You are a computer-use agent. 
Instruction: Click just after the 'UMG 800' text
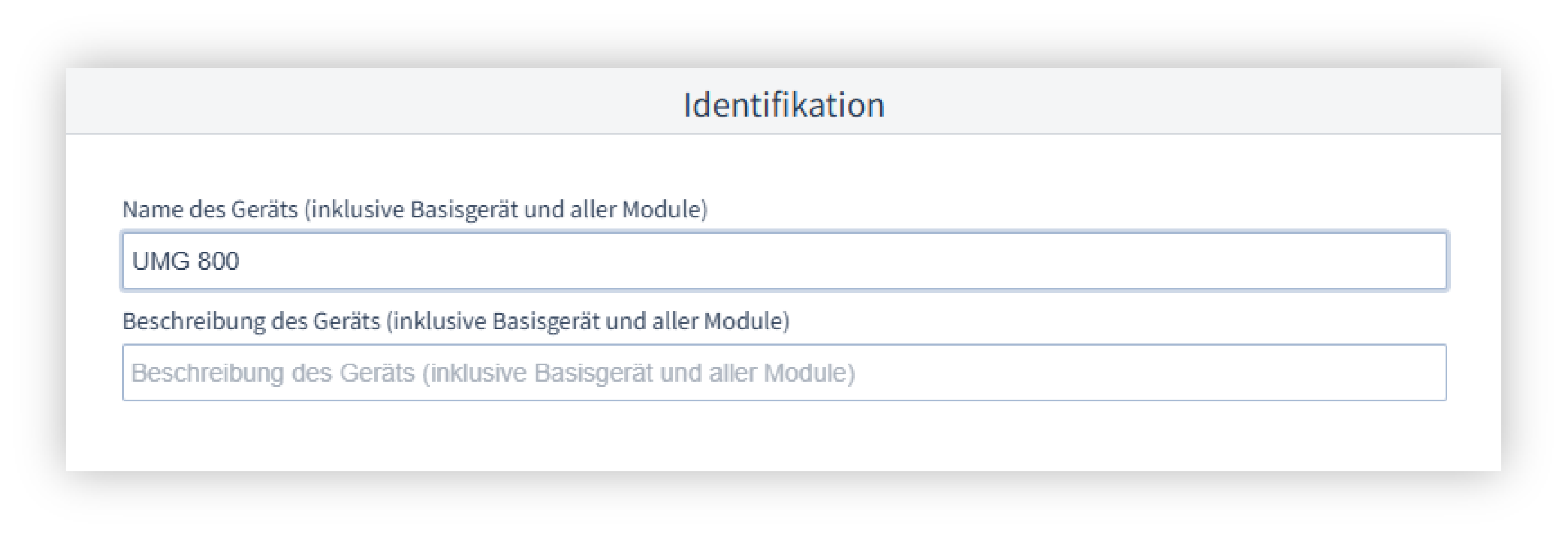[243, 261]
